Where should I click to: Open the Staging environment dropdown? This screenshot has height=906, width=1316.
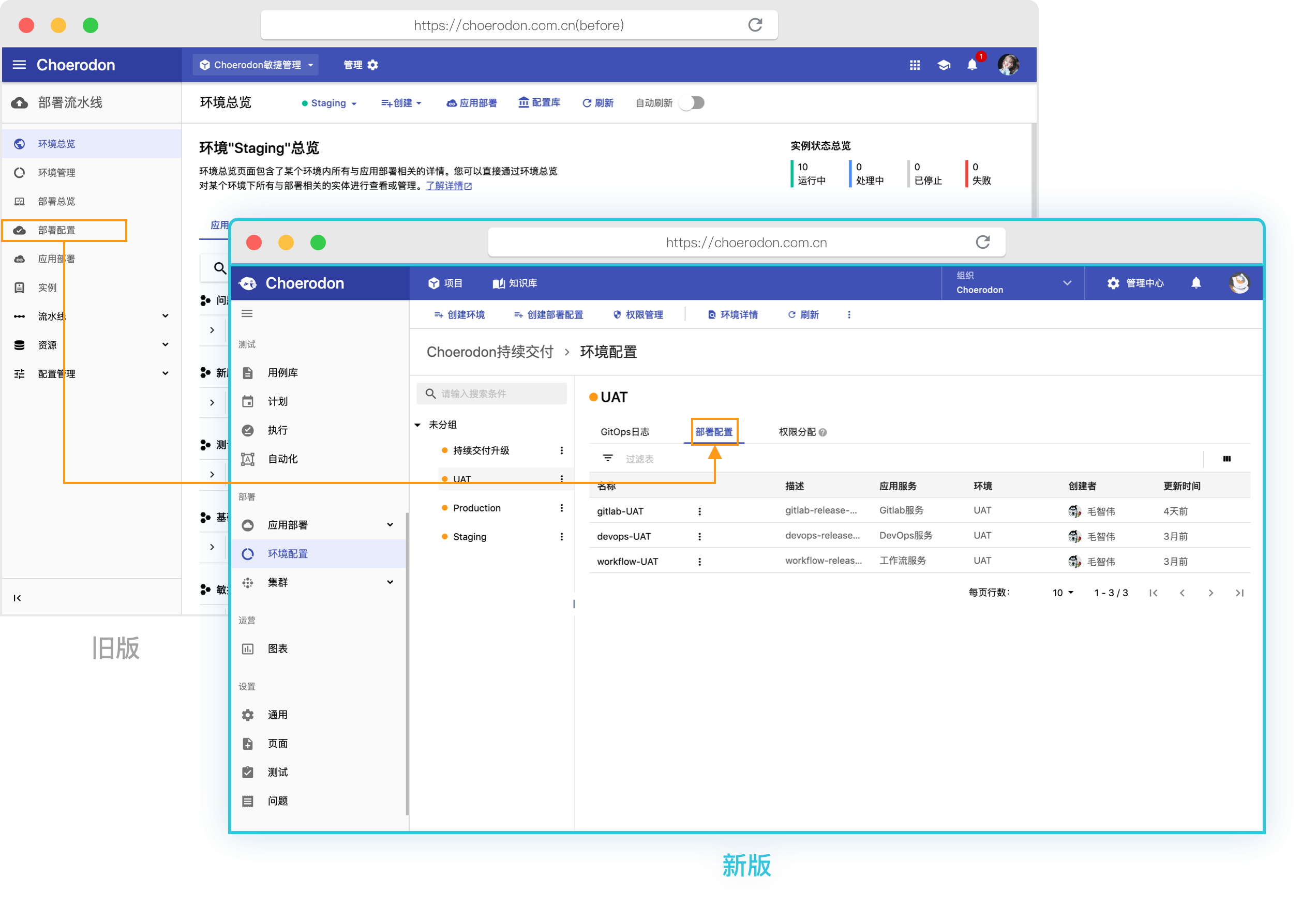click(328, 103)
